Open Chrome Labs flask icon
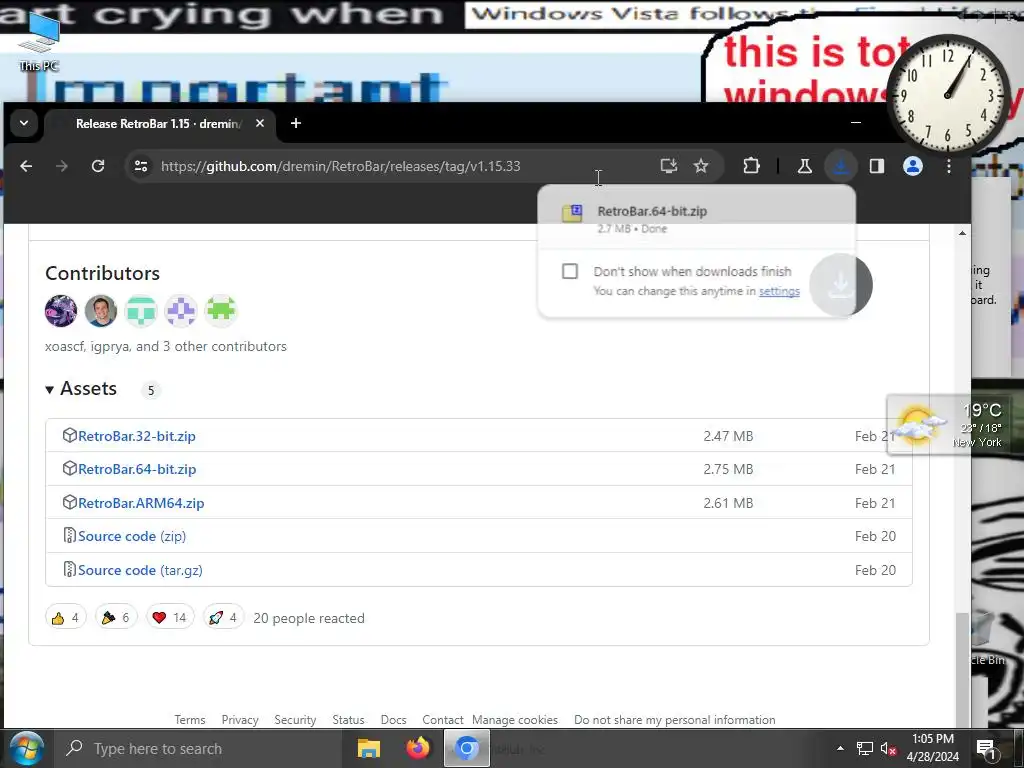 tap(805, 166)
